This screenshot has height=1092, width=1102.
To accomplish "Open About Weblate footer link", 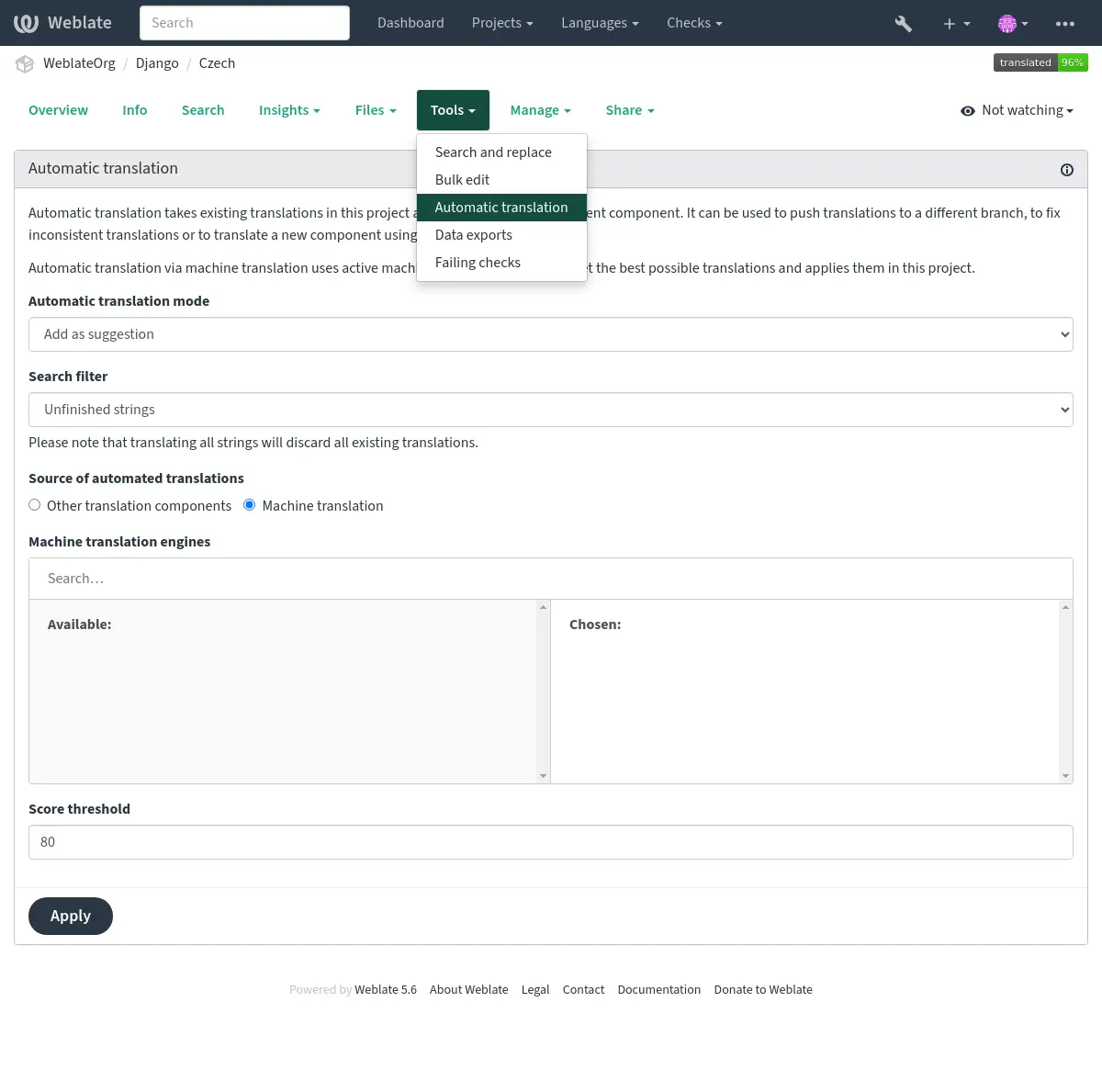I will pos(468,989).
